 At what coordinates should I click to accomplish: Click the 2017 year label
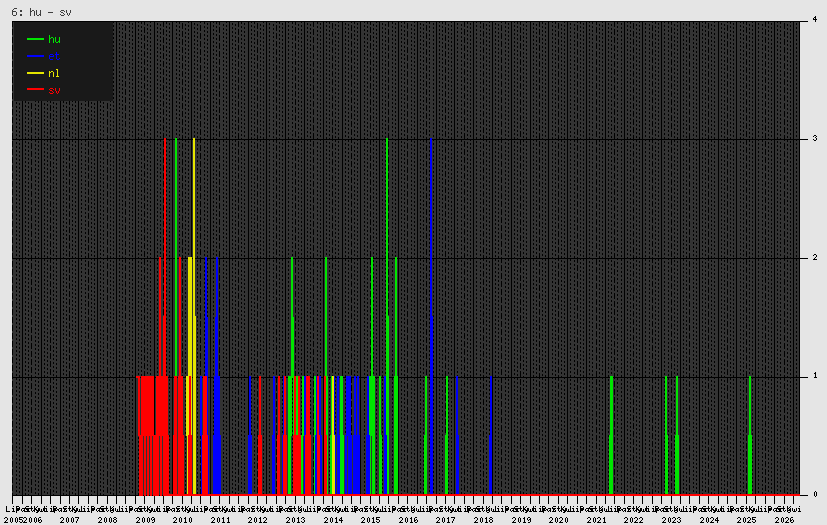[x=446, y=520]
